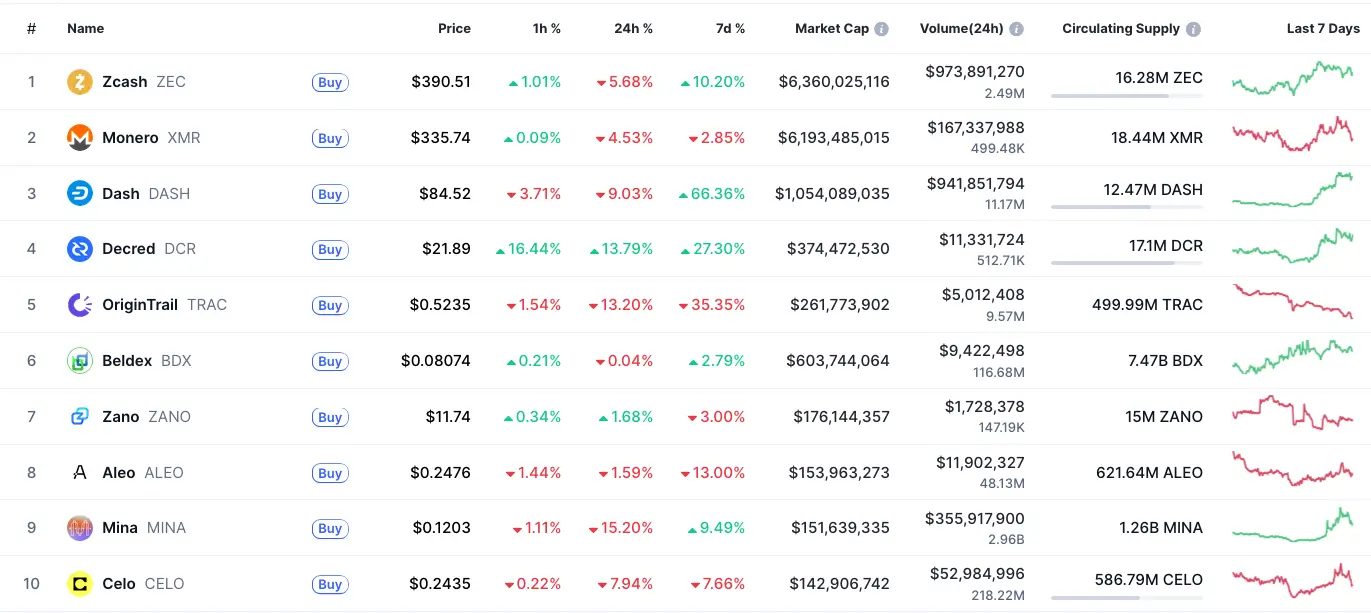Open the Aleo coin name link
The image size is (1371, 613).
coord(119,473)
